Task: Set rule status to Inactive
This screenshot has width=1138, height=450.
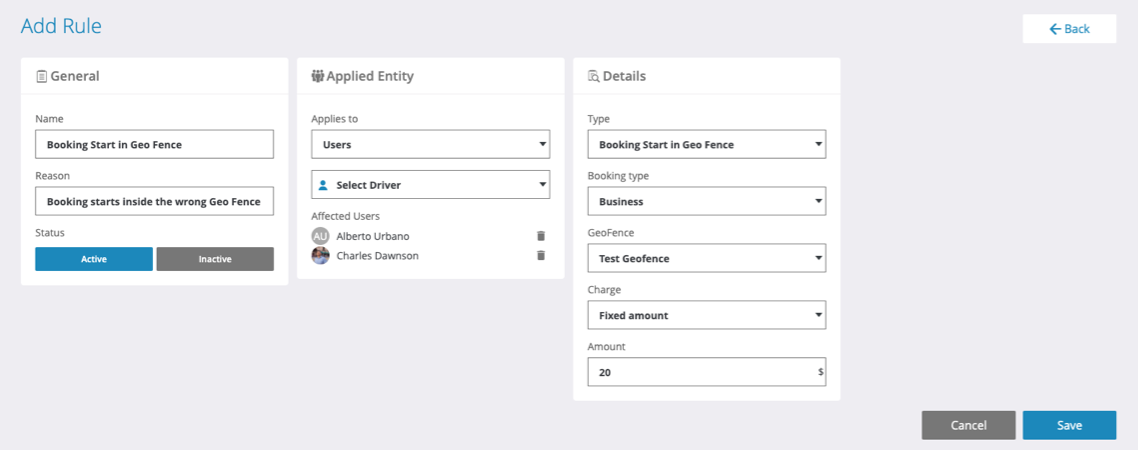Action: (x=215, y=259)
